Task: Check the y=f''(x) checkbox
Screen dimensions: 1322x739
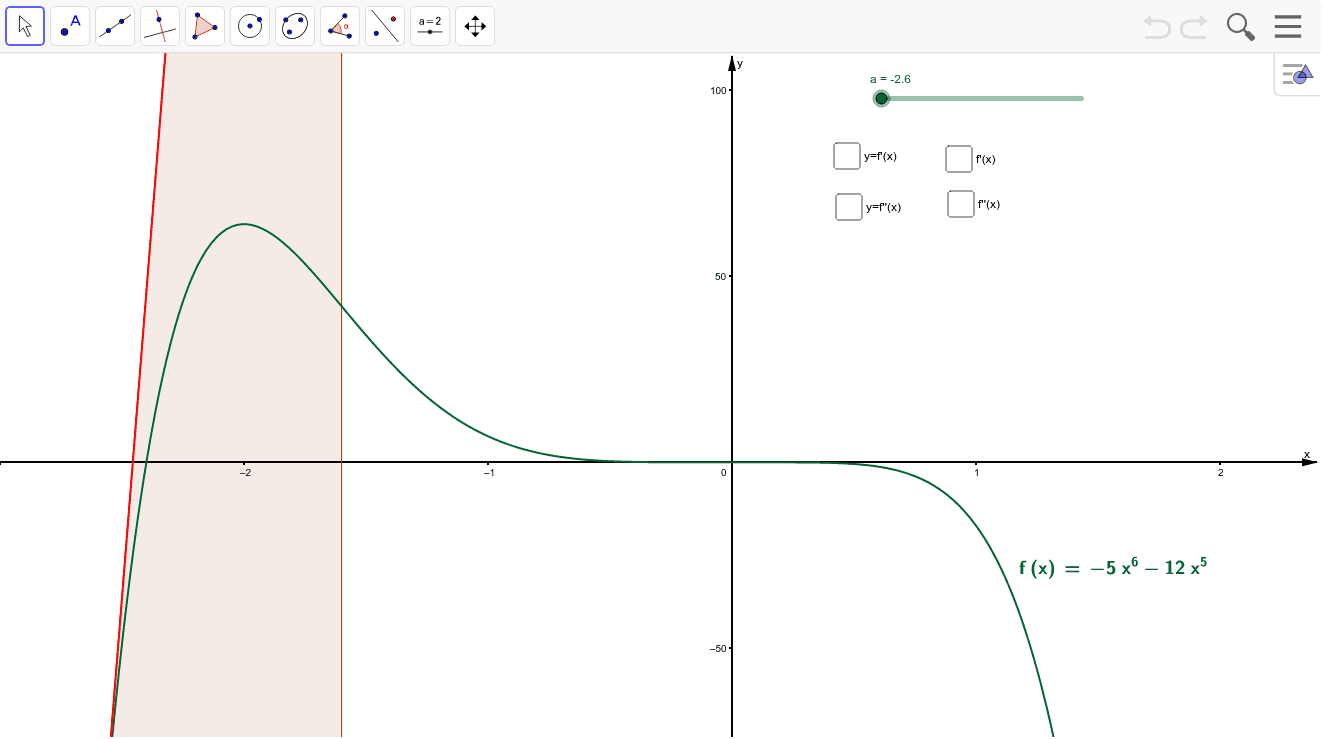Action: pyautogui.click(x=847, y=206)
